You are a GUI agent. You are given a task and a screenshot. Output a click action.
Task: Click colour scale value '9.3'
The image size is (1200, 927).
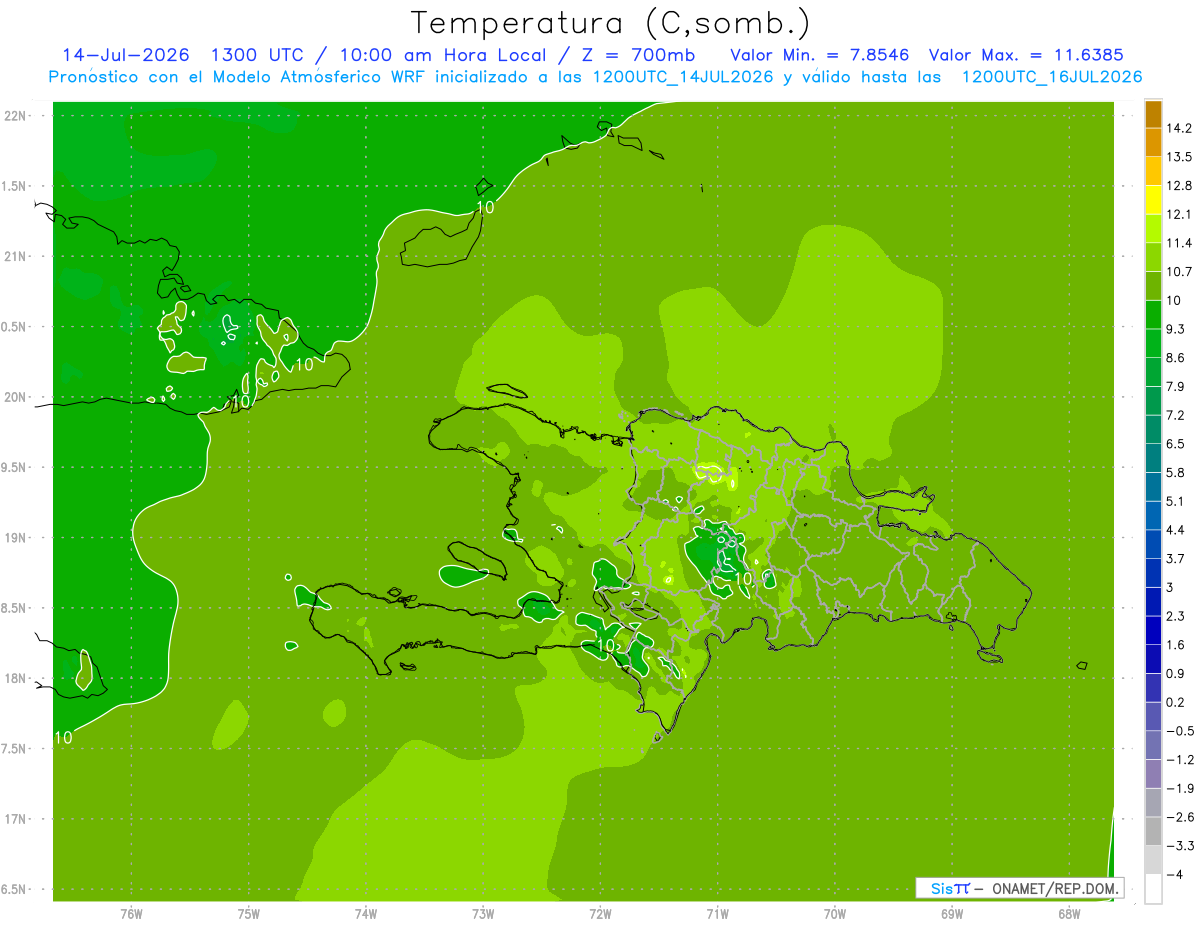point(1176,329)
